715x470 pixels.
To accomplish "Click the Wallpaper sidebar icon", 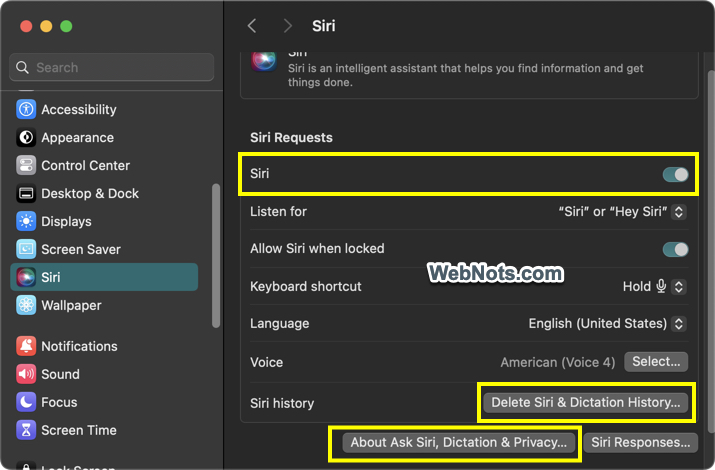I will pyautogui.click(x=26, y=305).
